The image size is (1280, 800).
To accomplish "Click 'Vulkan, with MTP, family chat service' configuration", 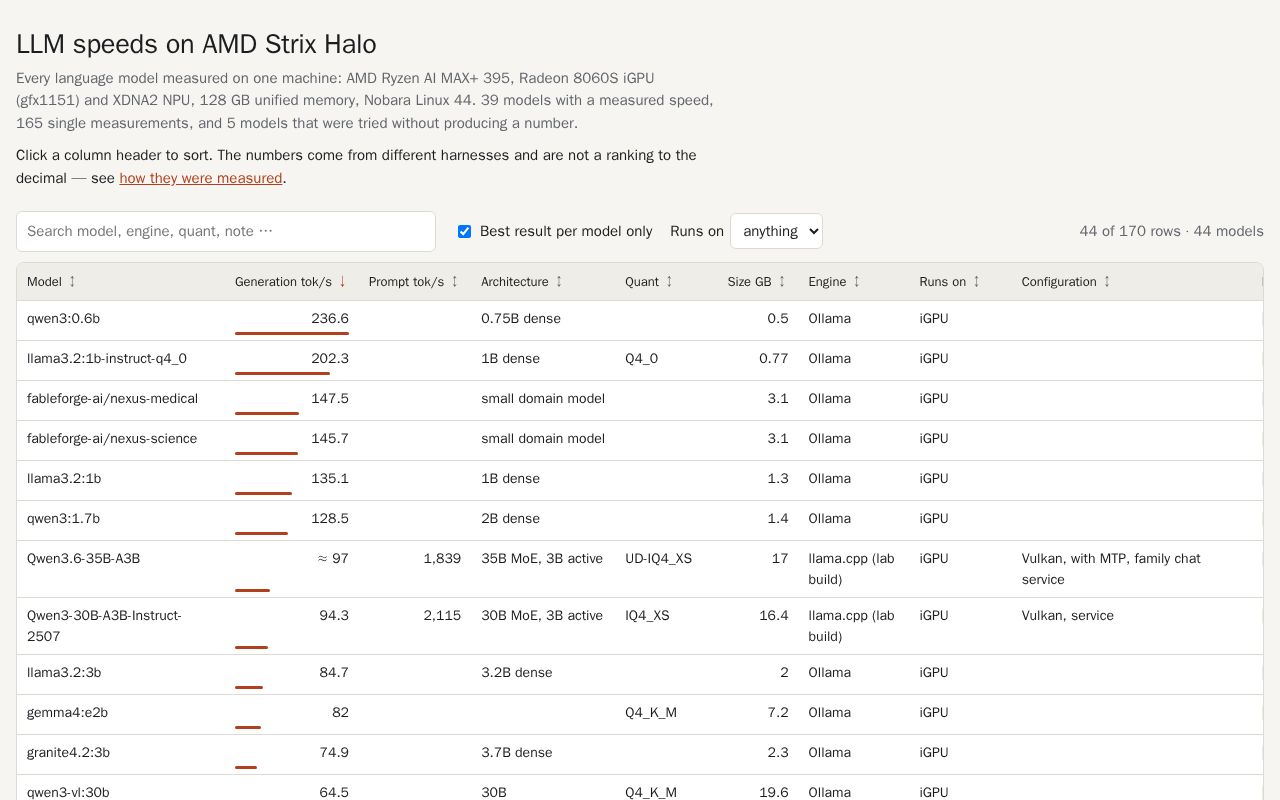I will point(1111,569).
